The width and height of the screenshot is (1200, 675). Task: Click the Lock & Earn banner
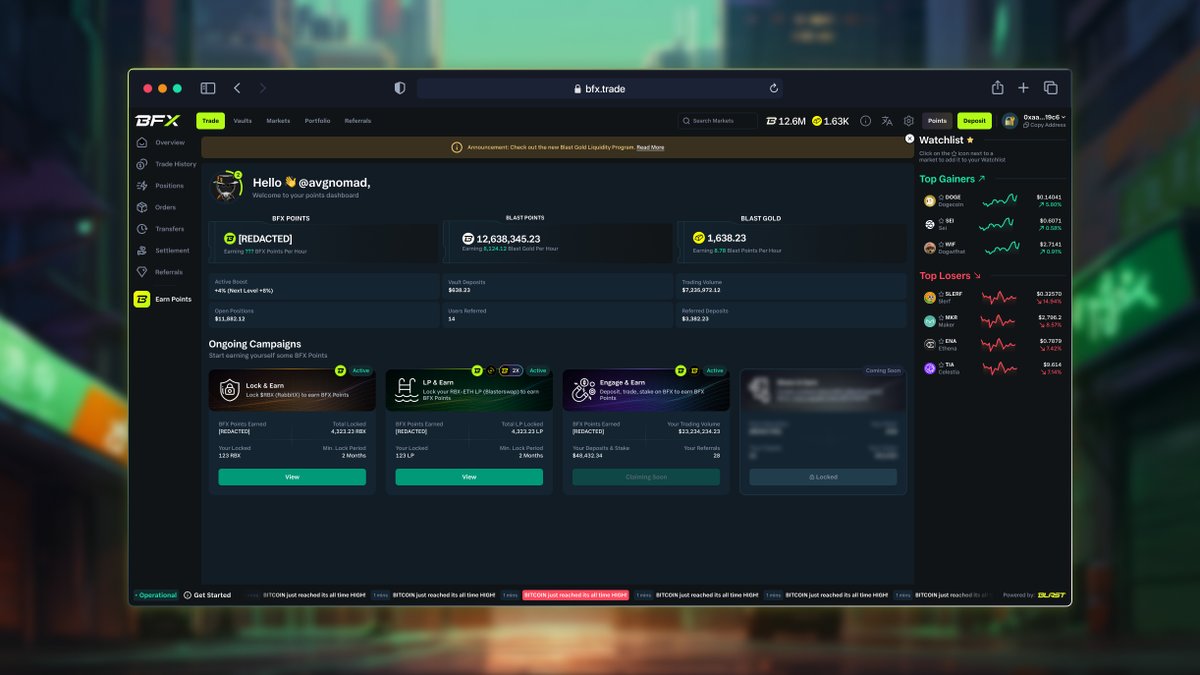tap(292, 390)
